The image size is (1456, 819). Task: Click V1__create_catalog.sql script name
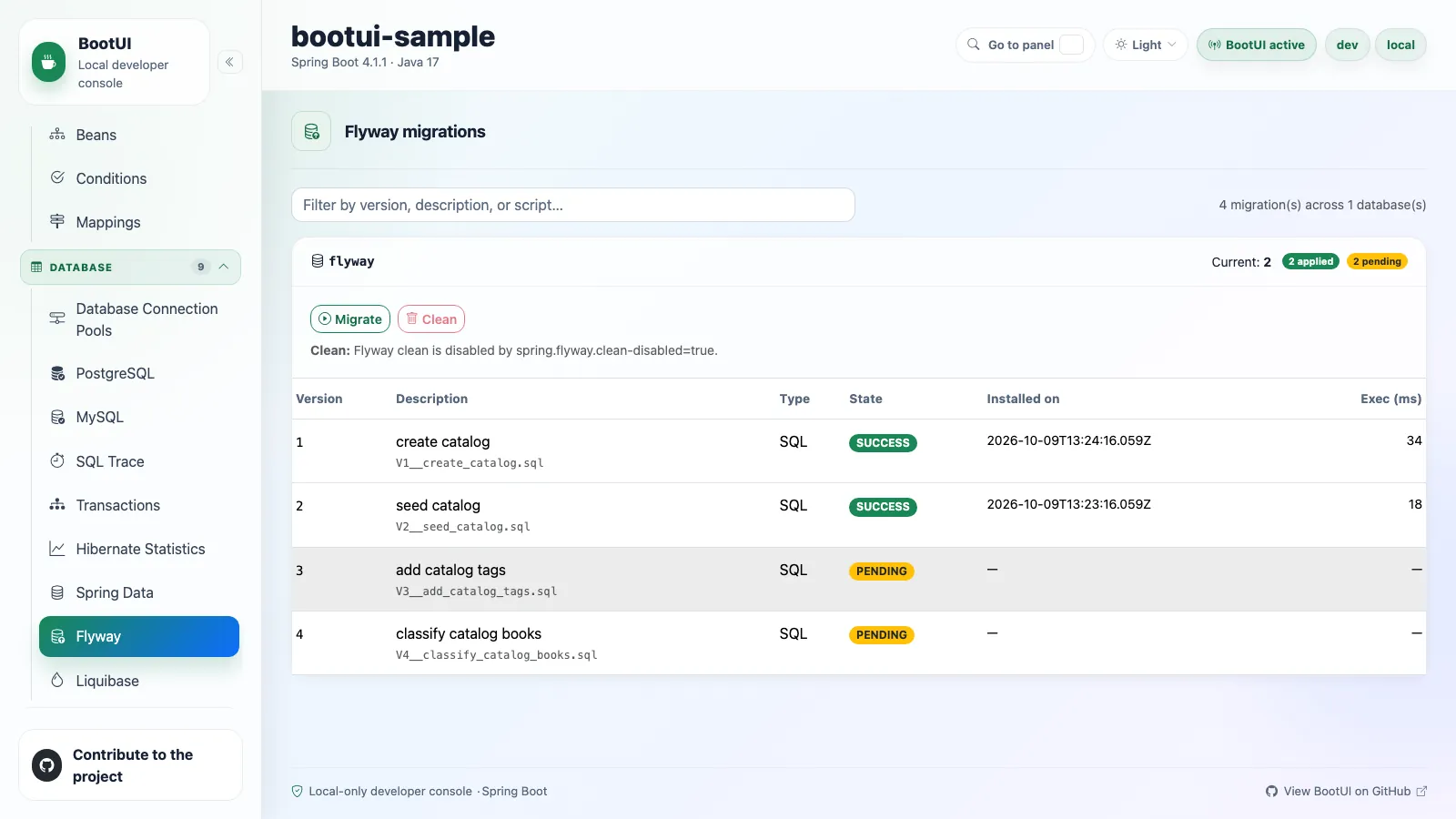point(470,463)
